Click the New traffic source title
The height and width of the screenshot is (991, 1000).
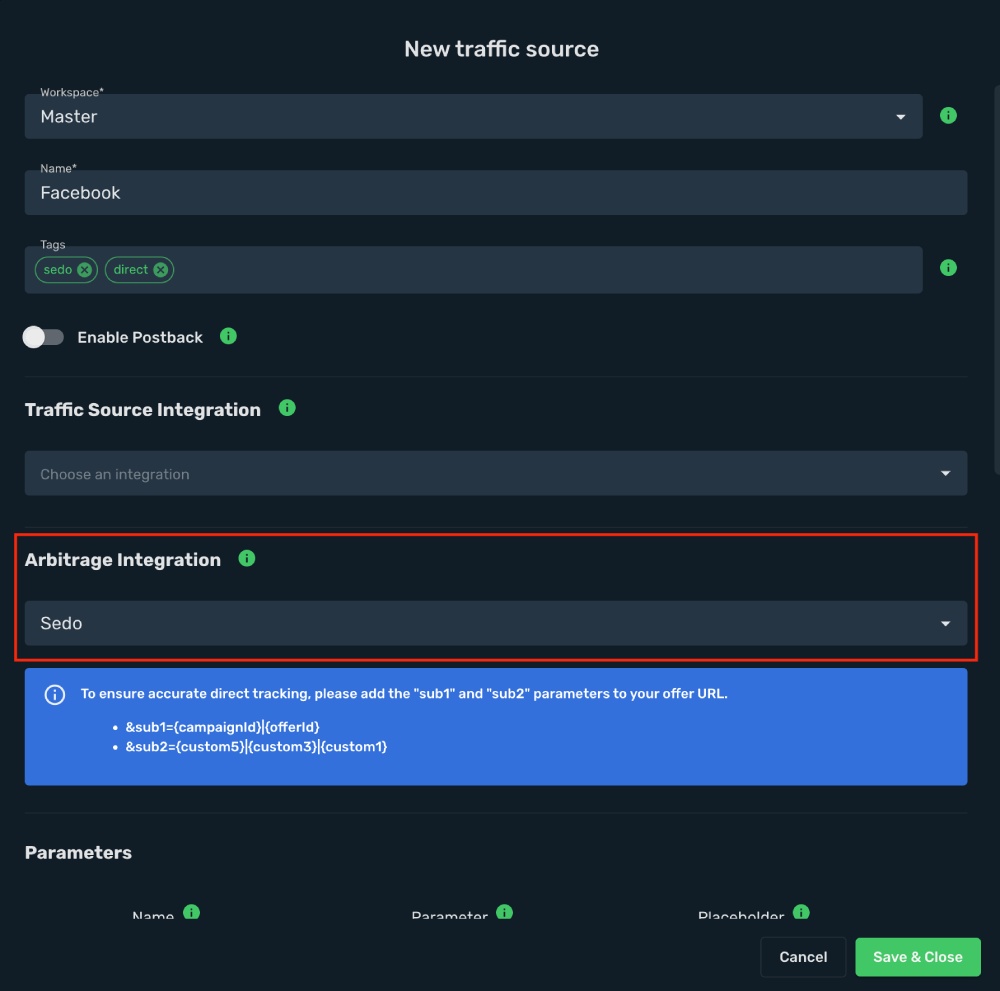pos(501,49)
